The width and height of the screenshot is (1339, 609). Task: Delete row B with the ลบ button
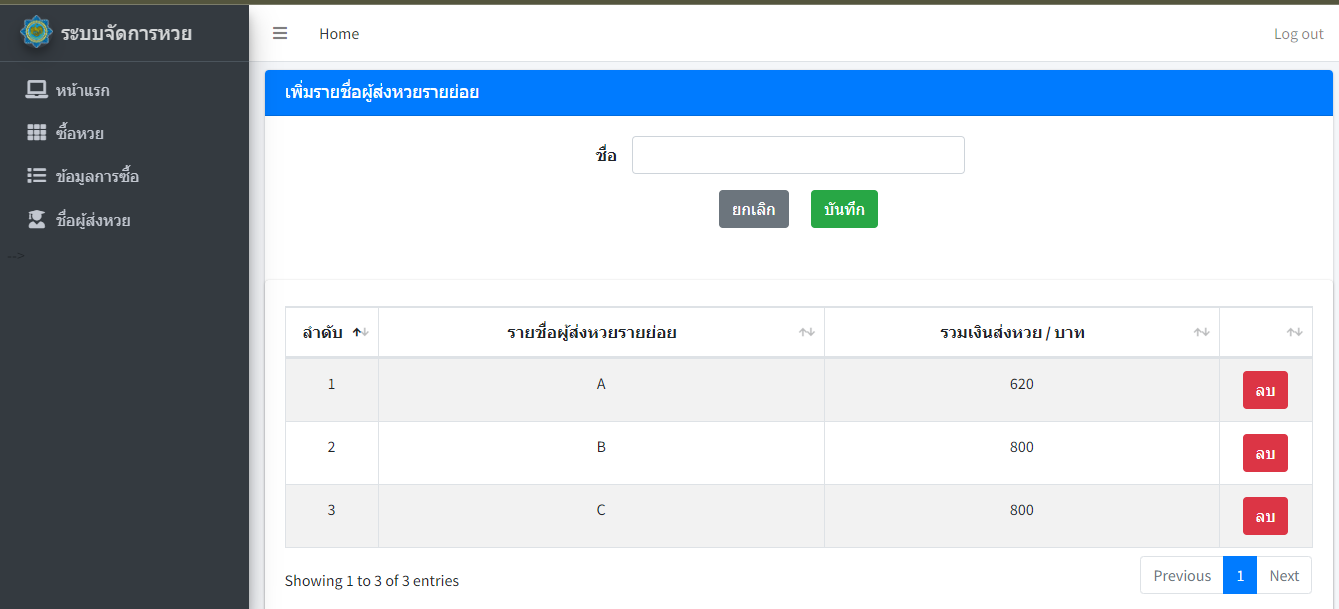tap(1265, 453)
